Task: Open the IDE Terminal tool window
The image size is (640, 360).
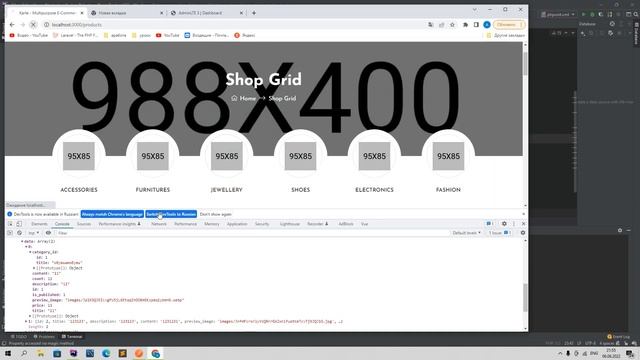Action: point(72,337)
